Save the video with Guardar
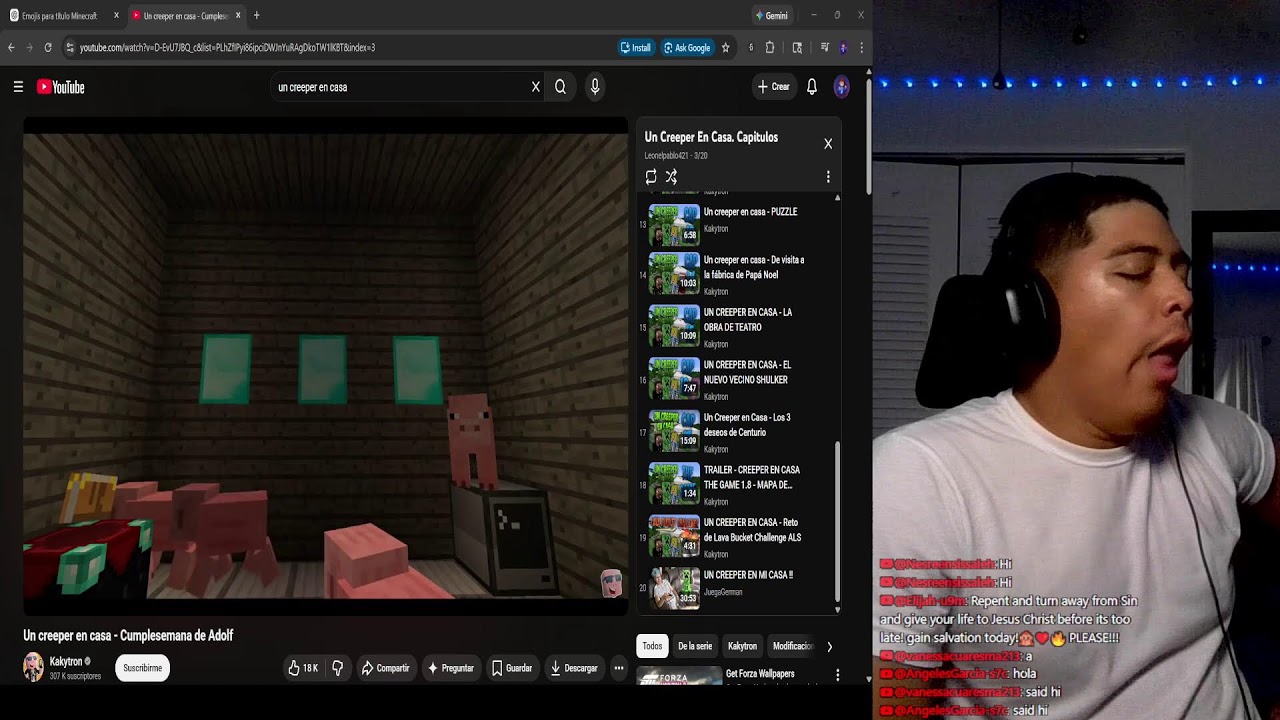Screen dimensions: 1280x720 [x=512, y=668]
